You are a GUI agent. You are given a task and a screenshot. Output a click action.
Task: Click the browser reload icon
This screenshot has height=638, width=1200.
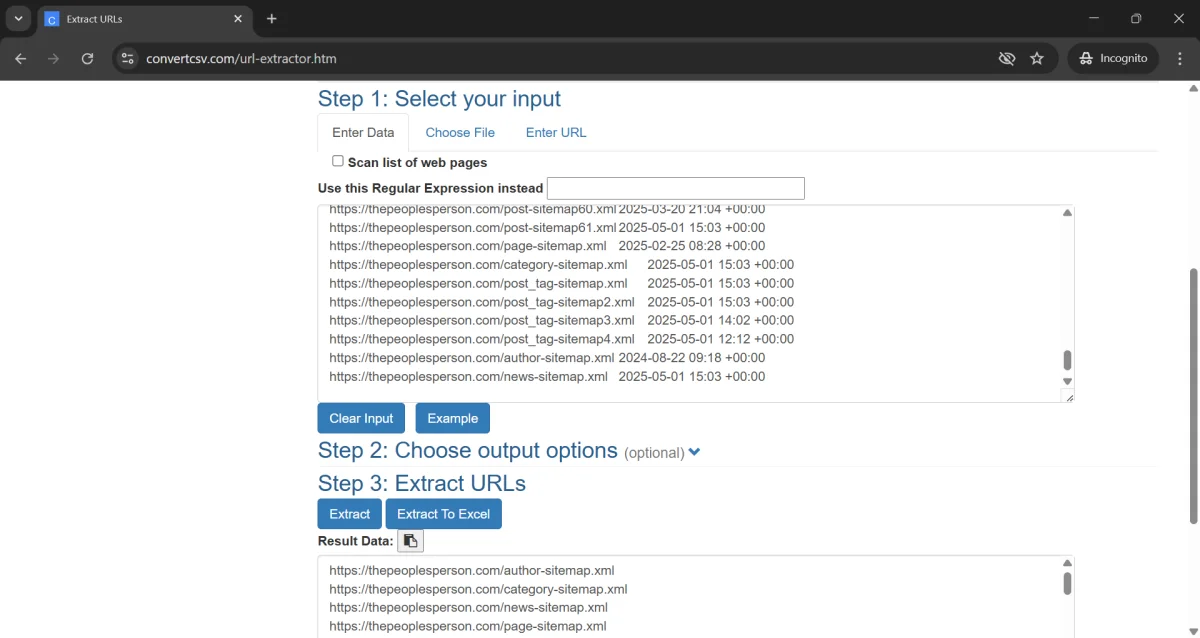(x=87, y=59)
